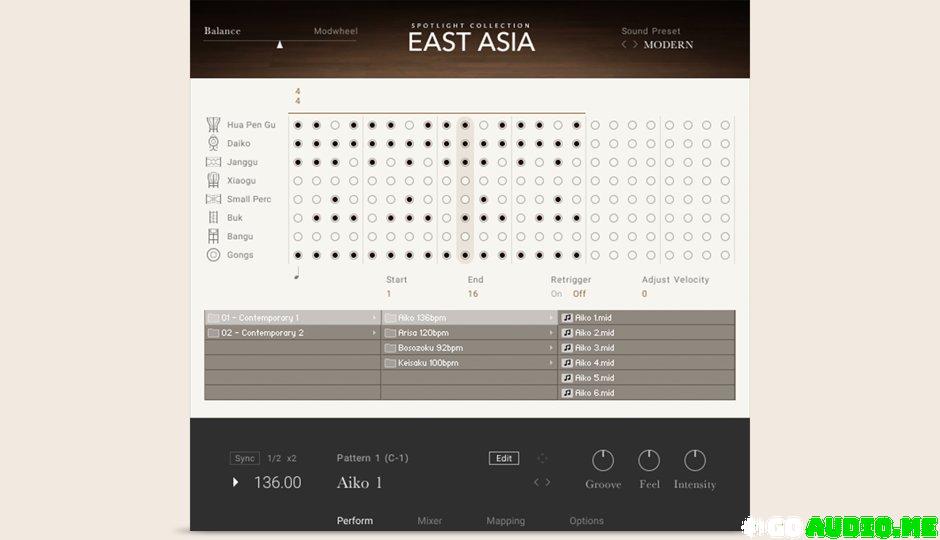Click the folder icon for Bosozoku 92bpm
Screen dimensions: 940x540
tap(390, 348)
